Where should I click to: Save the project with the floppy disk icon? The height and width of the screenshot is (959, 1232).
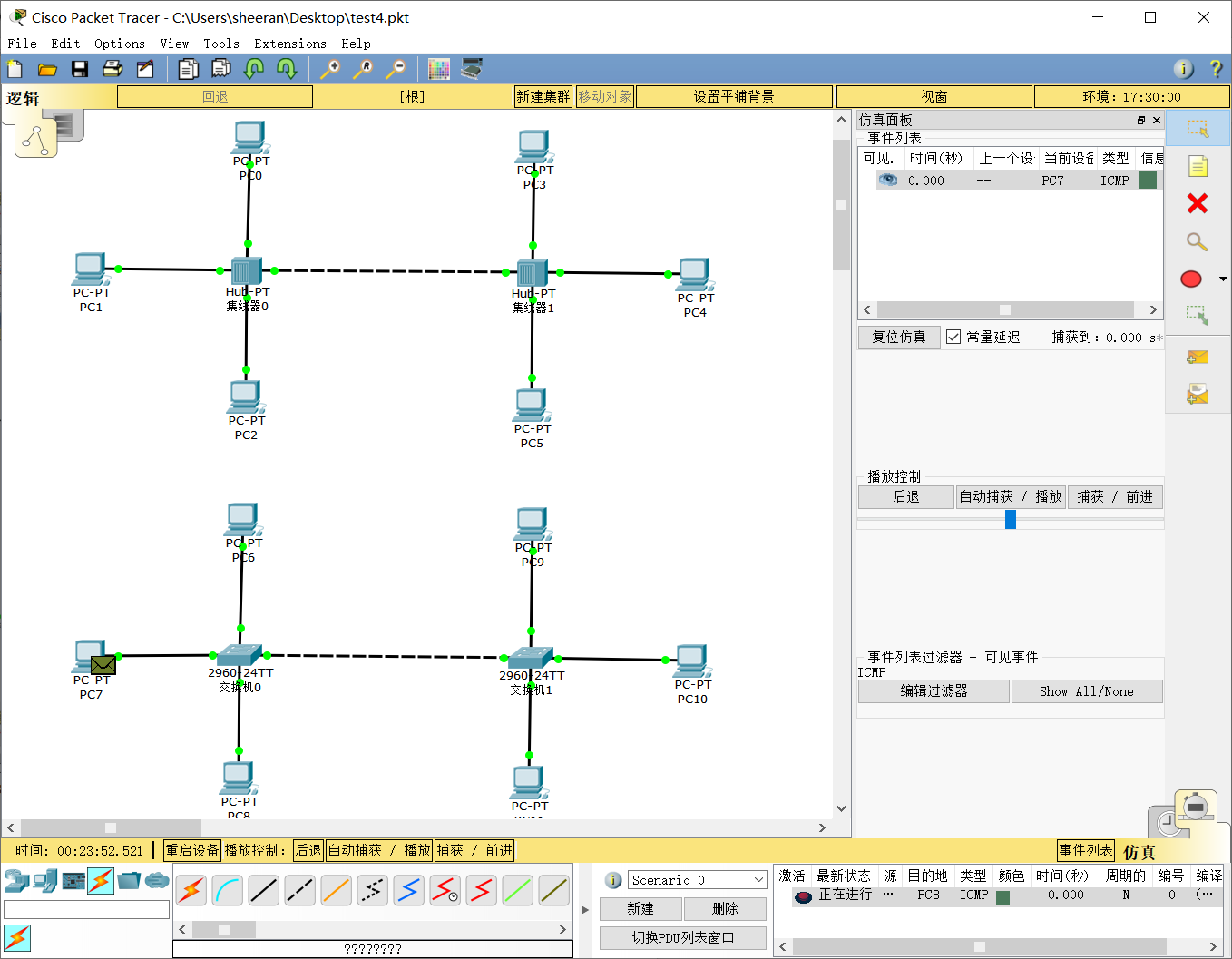click(80, 69)
